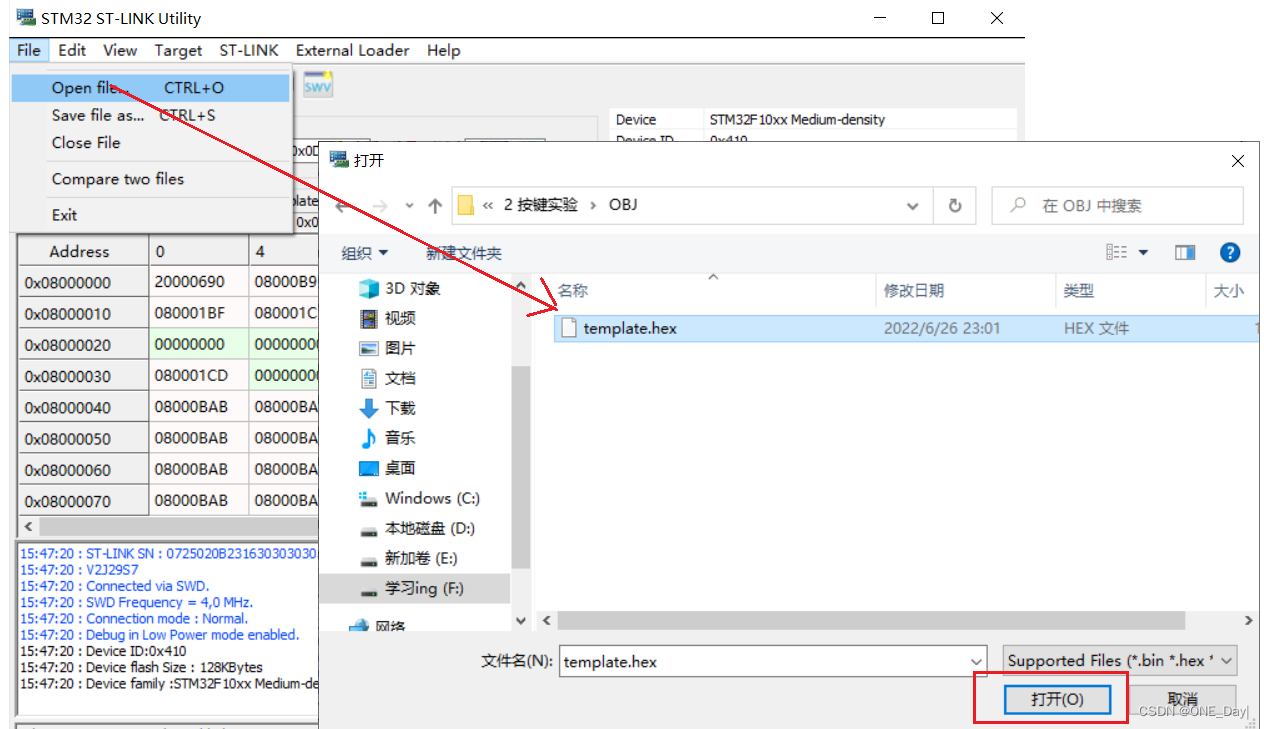Expand the filename combo box dropdown
The image size is (1264, 729).
pyautogui.click(x=977, y=661)
